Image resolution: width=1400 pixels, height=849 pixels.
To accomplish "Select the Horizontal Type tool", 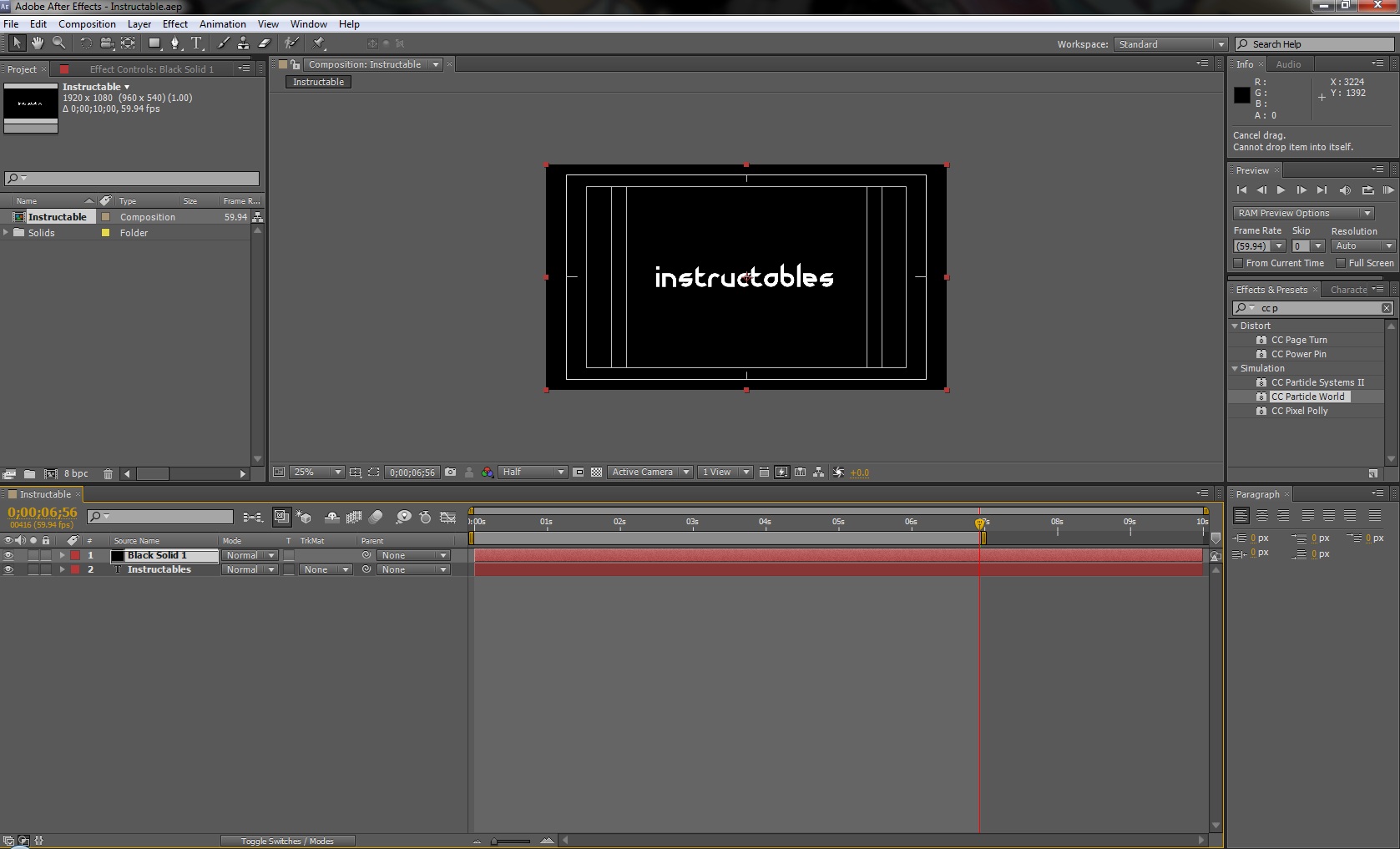I will click(x=197, y=43).
